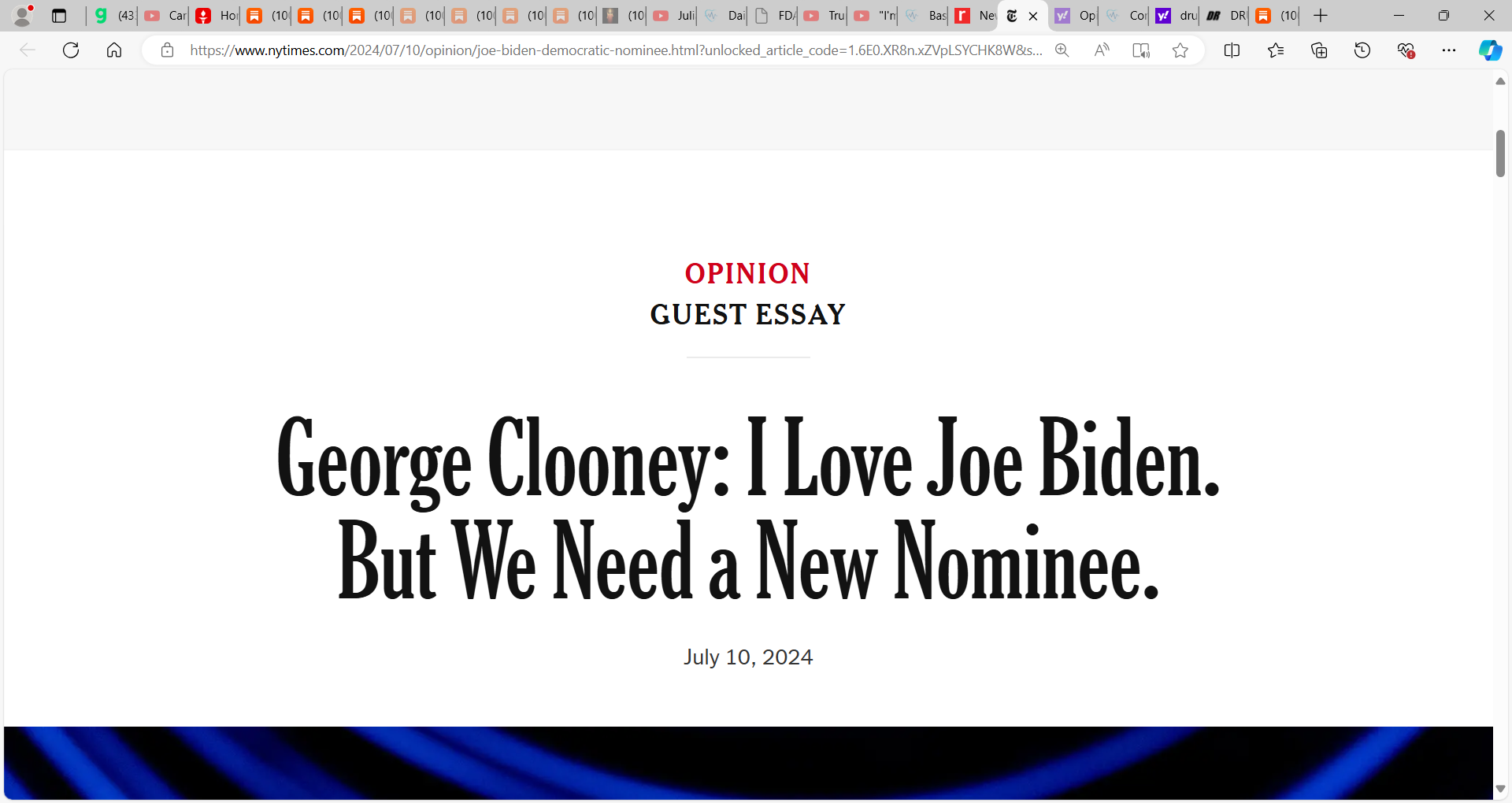The image size is (1512, 803).
Task: Refresh the page with the reload icon
Action: coord(71,50)
